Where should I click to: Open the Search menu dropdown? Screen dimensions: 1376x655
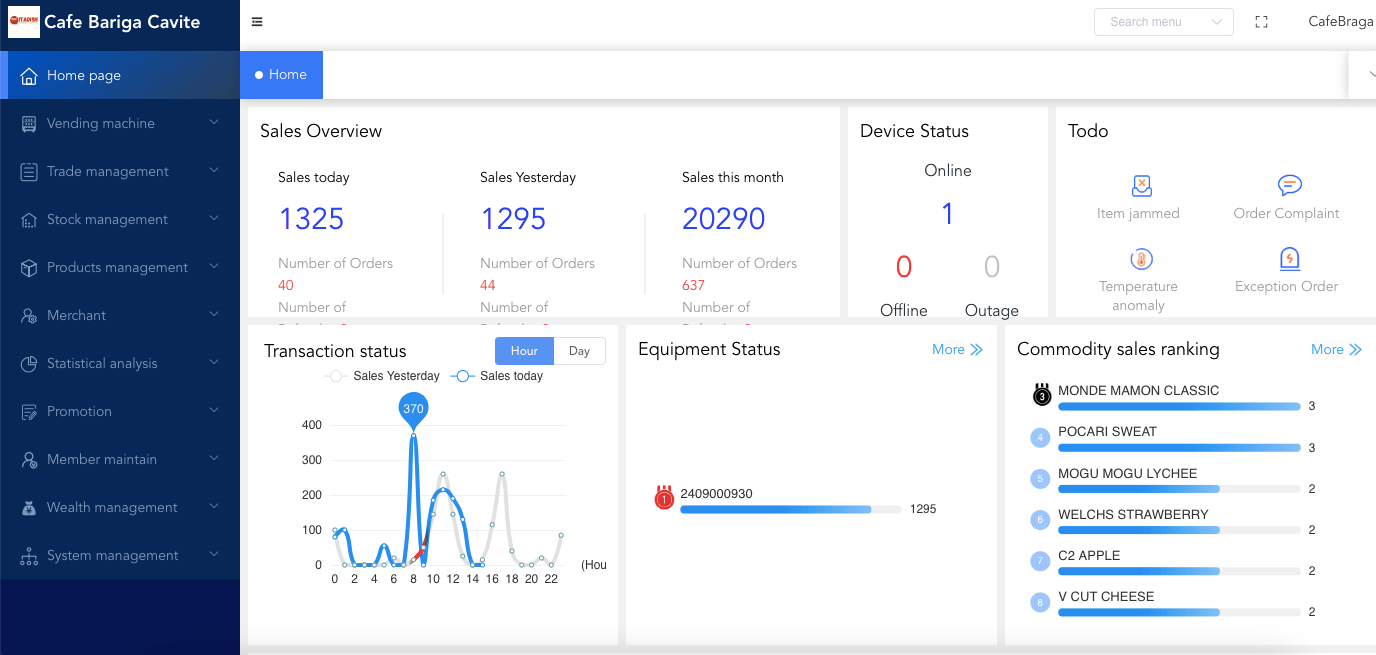click(1164, 22)
